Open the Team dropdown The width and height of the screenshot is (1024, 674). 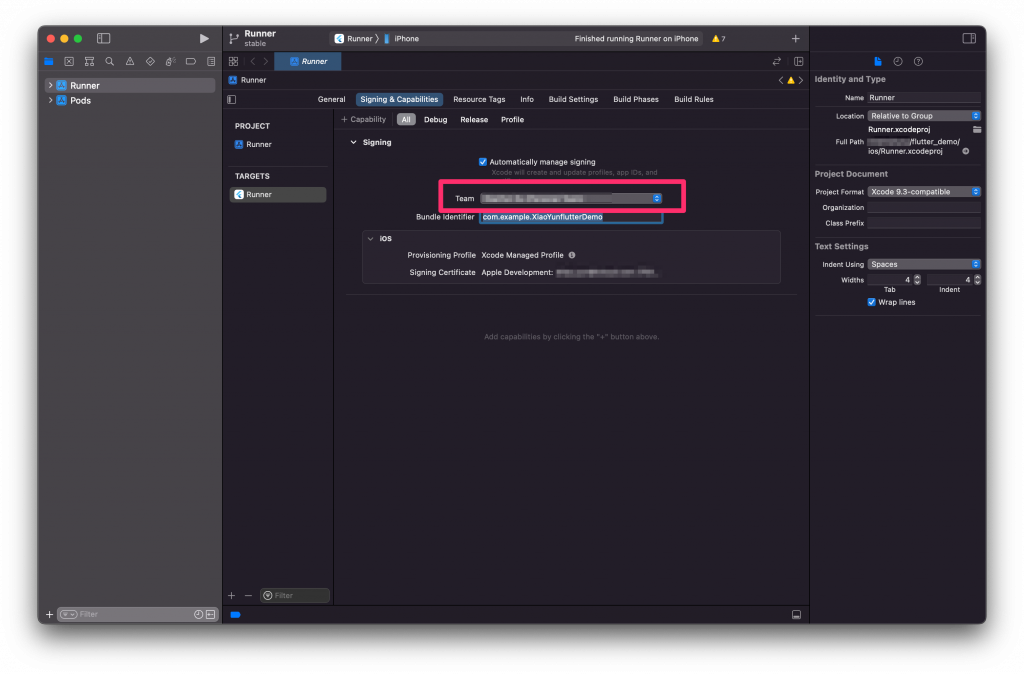[x=571, y=199]
